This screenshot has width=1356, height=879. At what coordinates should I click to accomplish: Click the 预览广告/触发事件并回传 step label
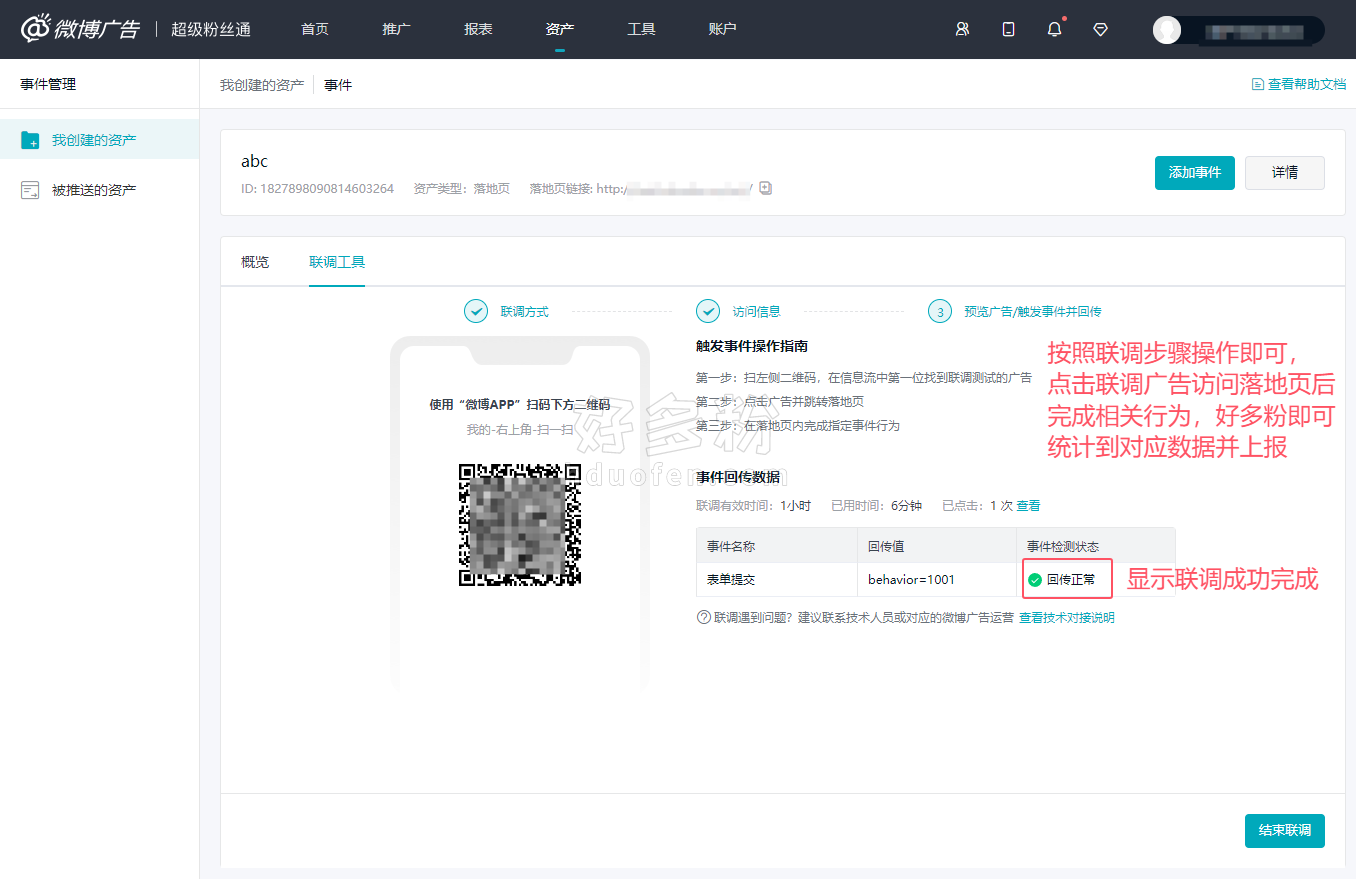tap(1033, 311)
